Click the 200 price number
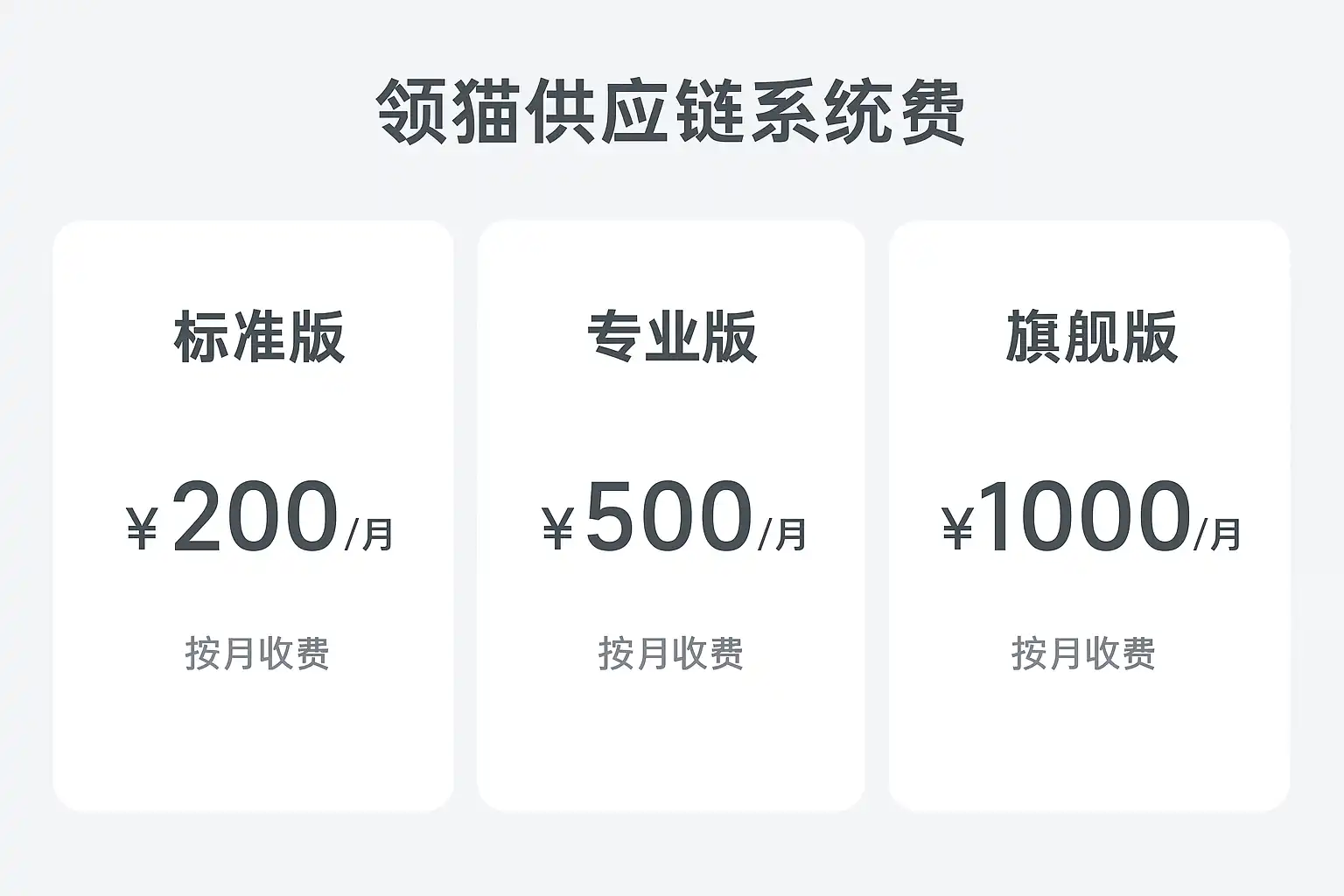 pyautogui.click(x=255, y=518)
